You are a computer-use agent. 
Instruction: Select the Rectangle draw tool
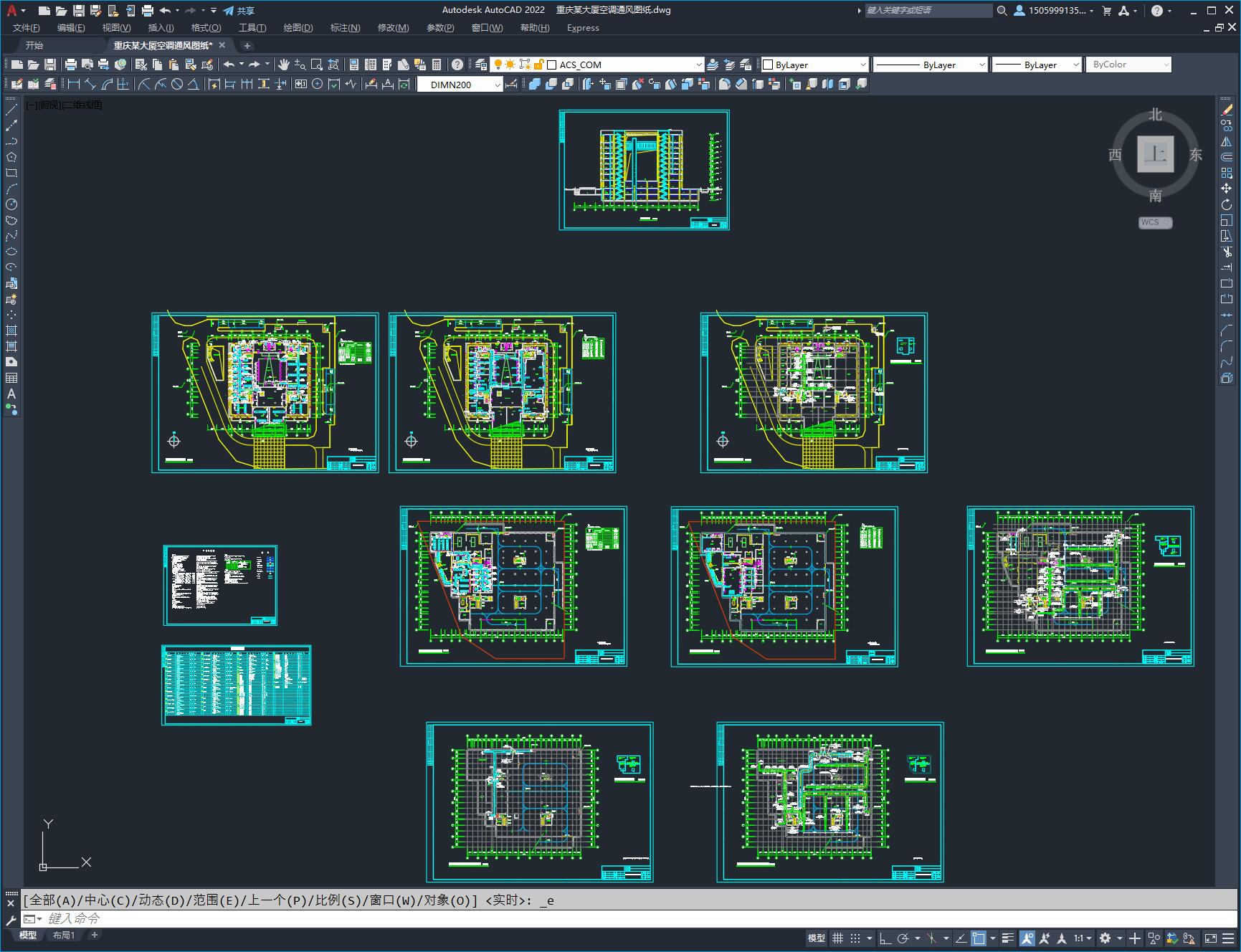(x=11, y=173)
